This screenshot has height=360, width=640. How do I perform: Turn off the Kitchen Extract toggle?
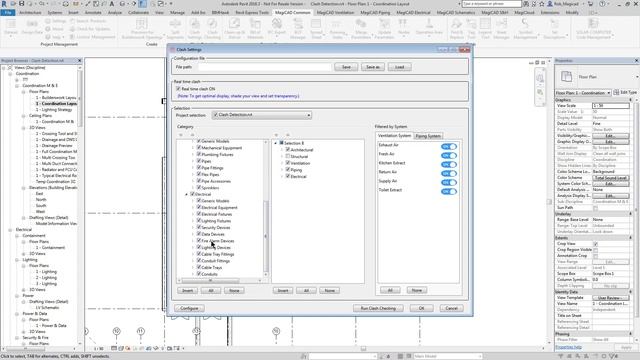pos(449,164)
